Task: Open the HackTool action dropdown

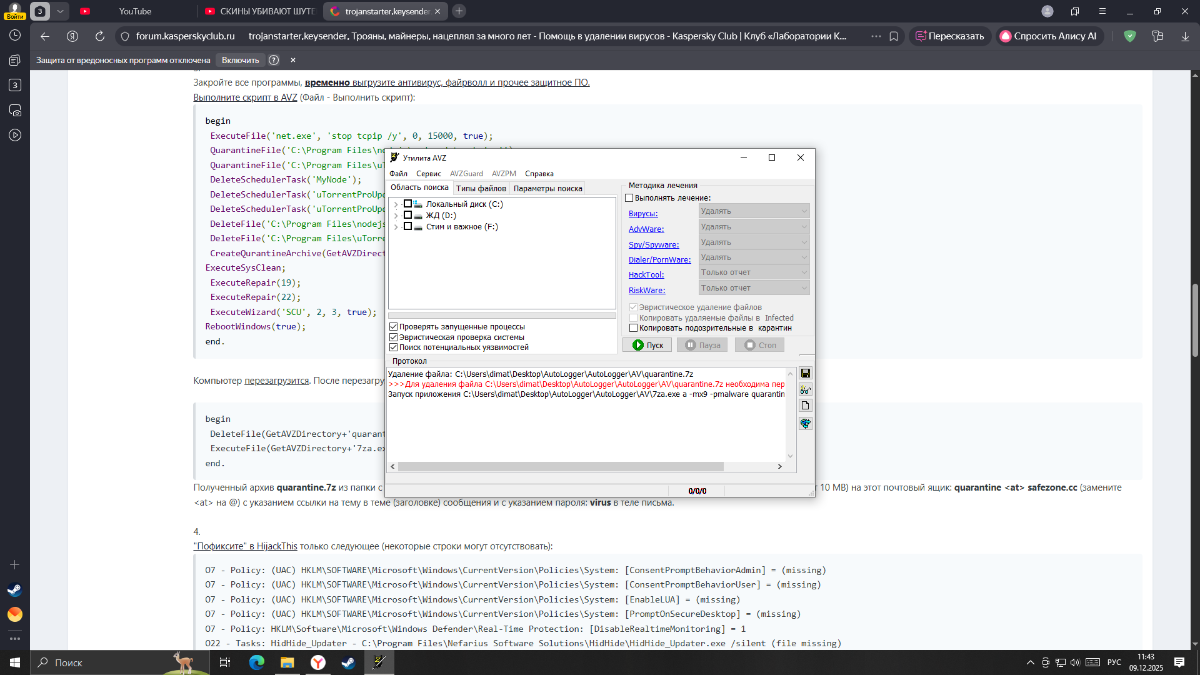Action: pyautogui.click(x=753, y=273)
